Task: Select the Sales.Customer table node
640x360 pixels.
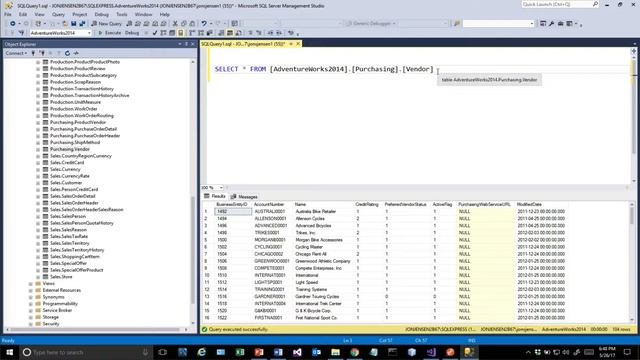Action: (66, 183)
